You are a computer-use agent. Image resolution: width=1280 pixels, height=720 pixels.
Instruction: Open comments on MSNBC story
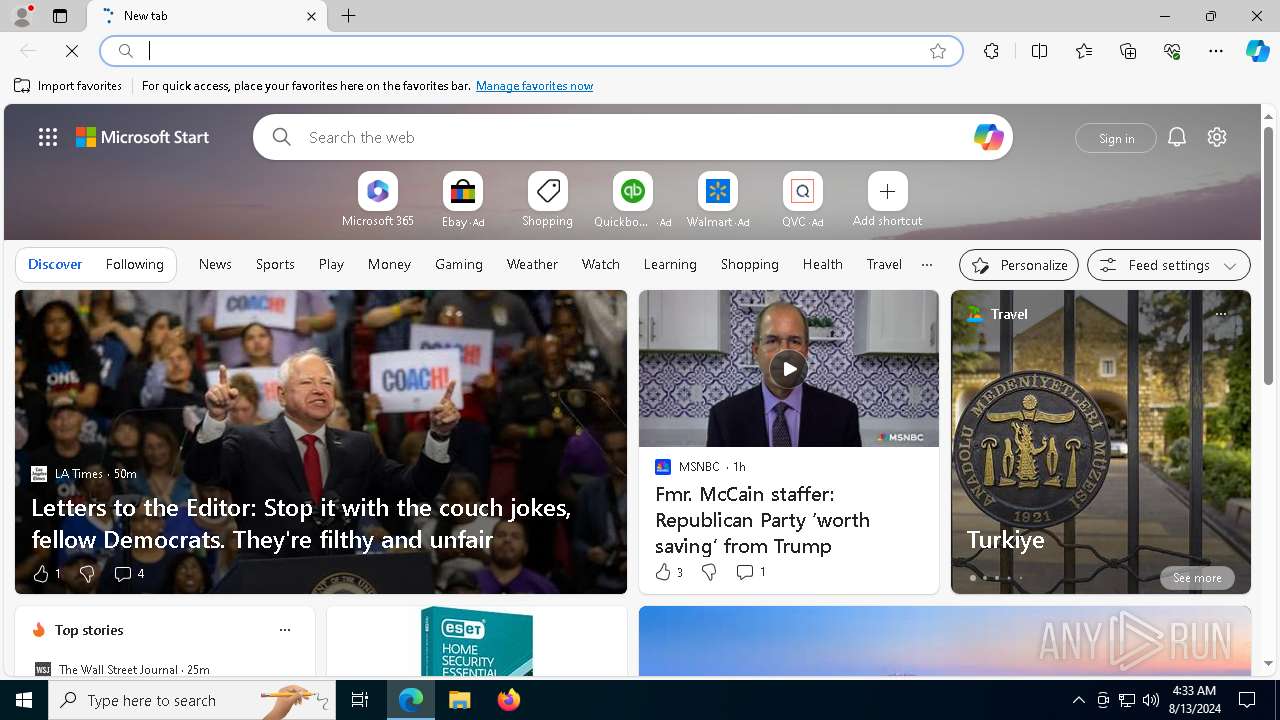750,572
